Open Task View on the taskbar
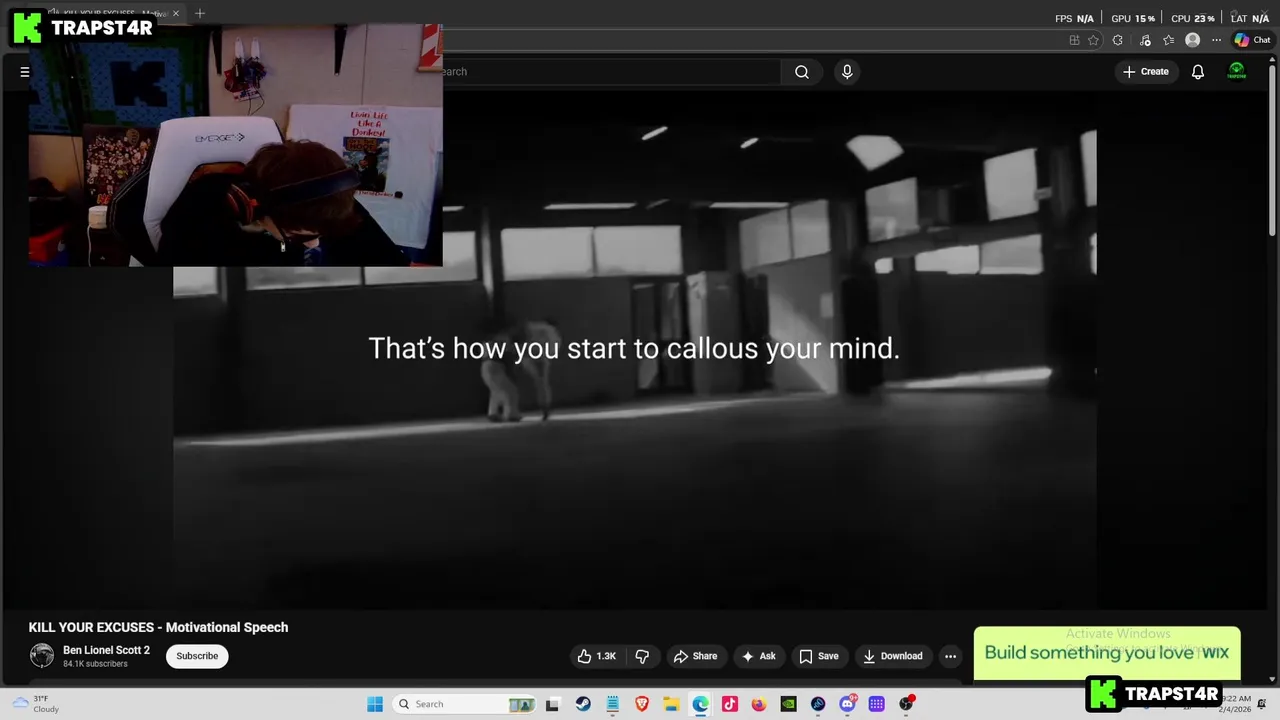 552,704
